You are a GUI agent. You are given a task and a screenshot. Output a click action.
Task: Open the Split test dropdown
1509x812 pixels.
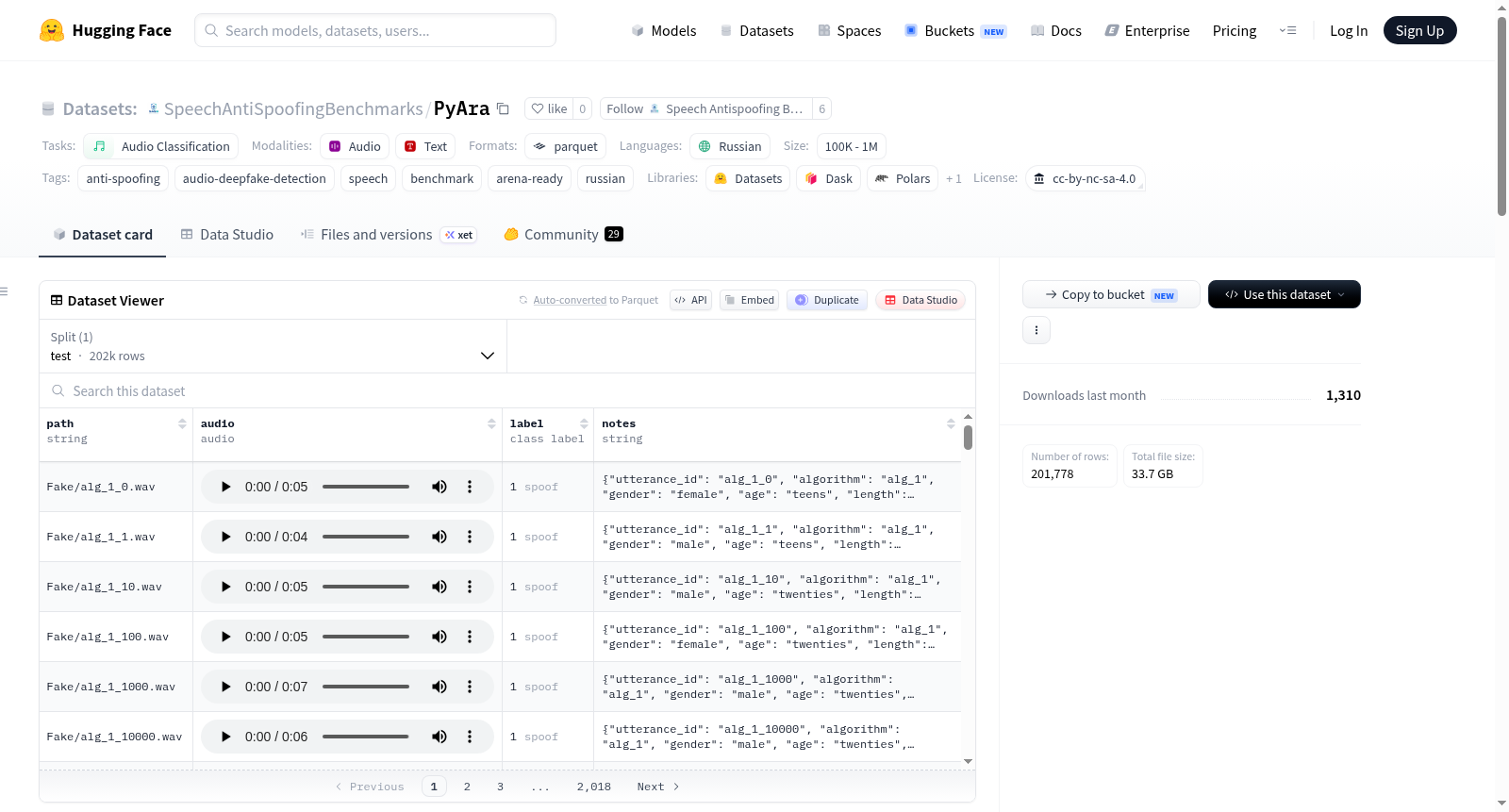point(273,346)
